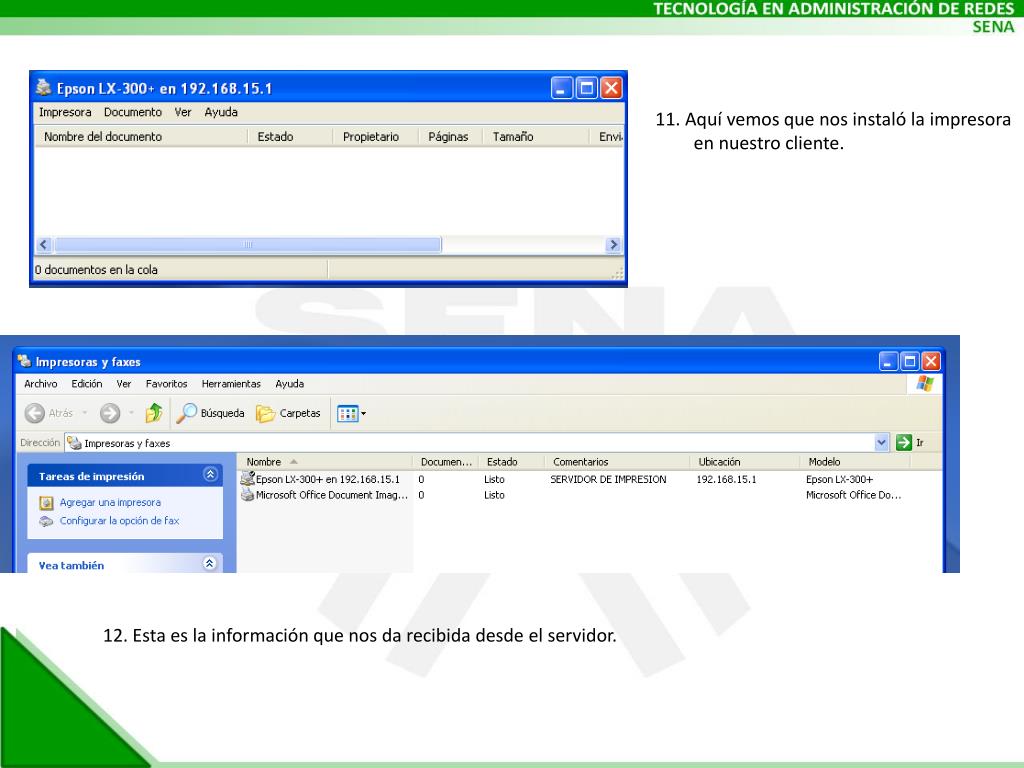The image size is (1024, 768).
Task: Select the Epson LX-300+ printer icon in the list
Action: pyautogui.click(x=248, y=479)
